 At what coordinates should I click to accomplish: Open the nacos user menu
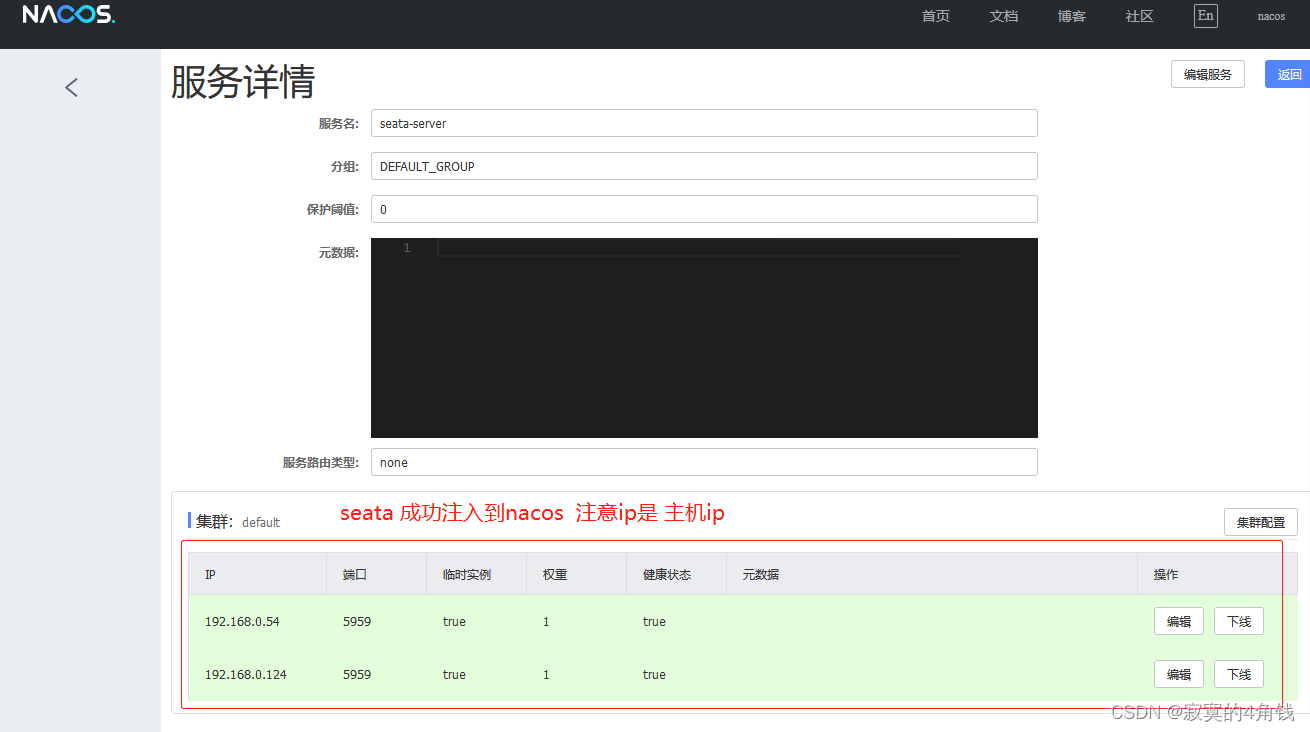pyautogui.click(x=1271, y=16)
